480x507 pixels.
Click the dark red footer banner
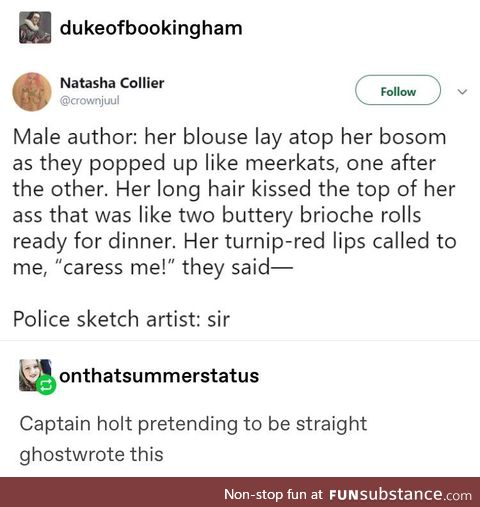(x=240, y=492)
